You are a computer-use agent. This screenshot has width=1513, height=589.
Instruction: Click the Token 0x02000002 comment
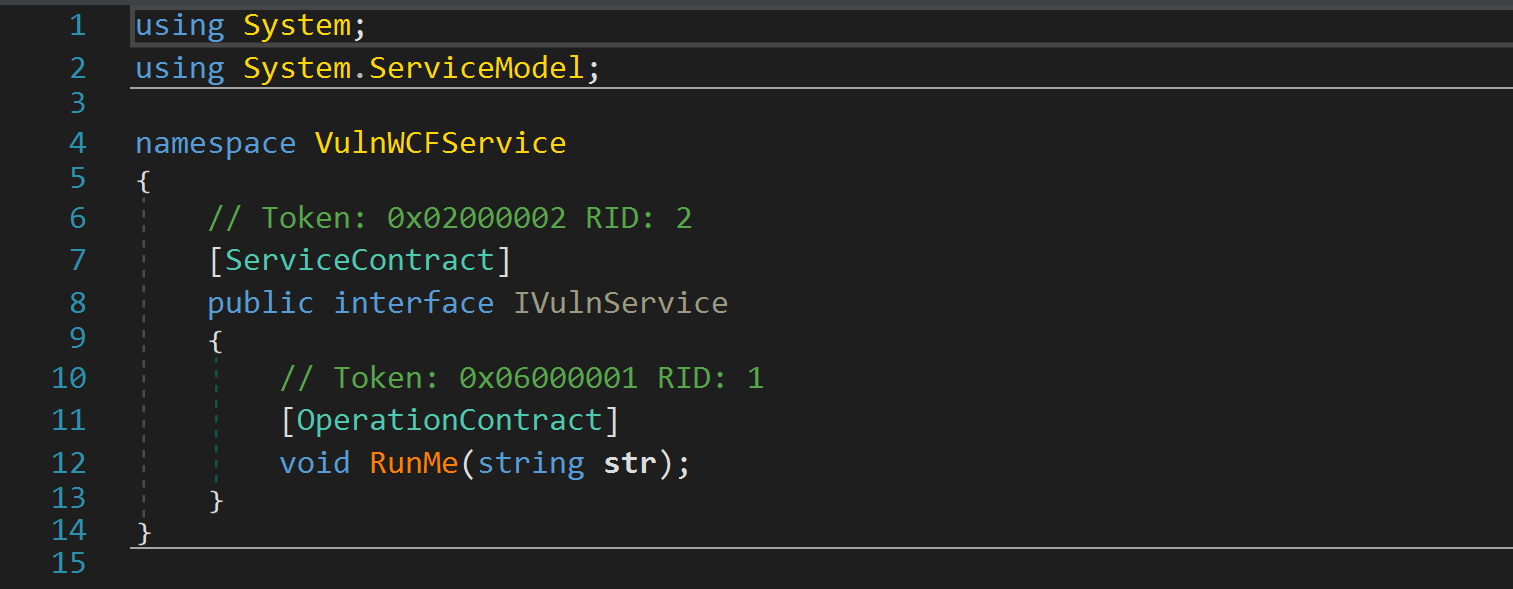click(450, 217)
